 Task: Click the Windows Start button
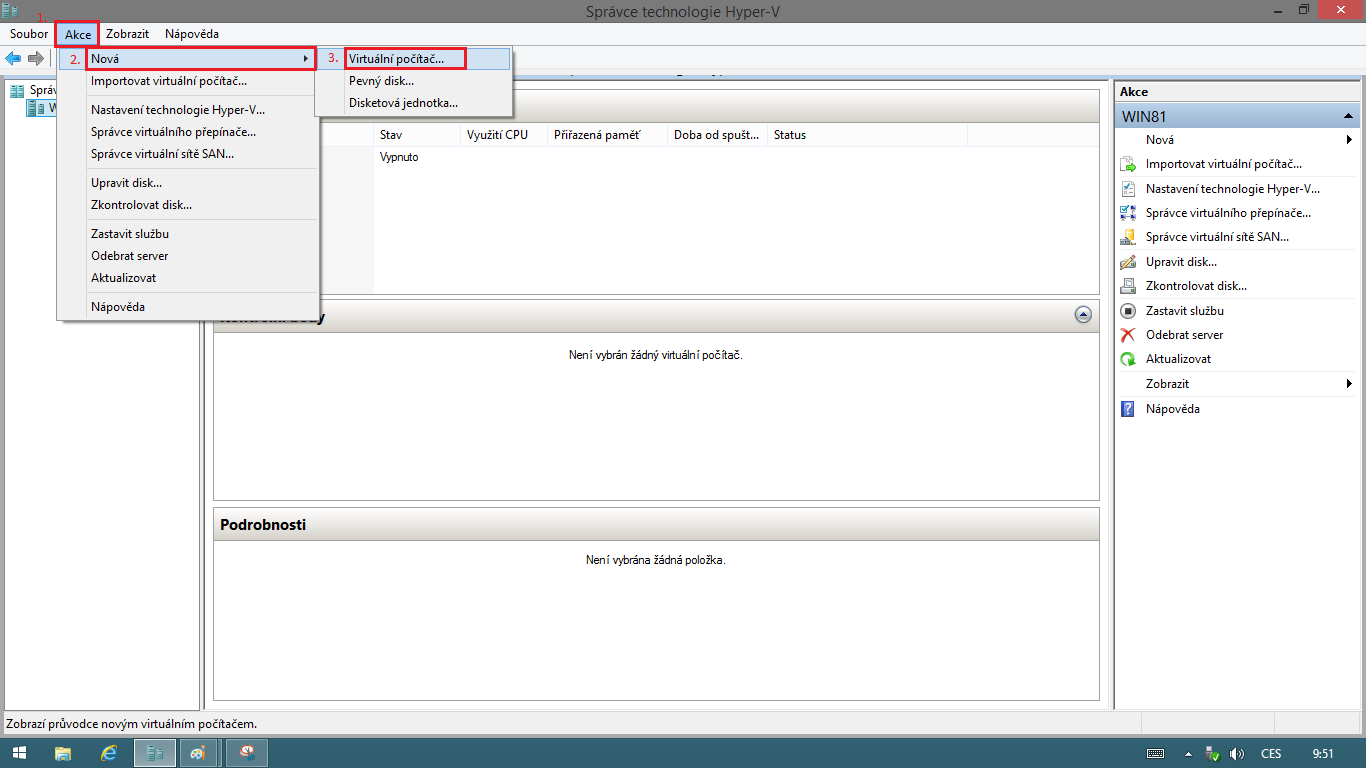[19, 752]
